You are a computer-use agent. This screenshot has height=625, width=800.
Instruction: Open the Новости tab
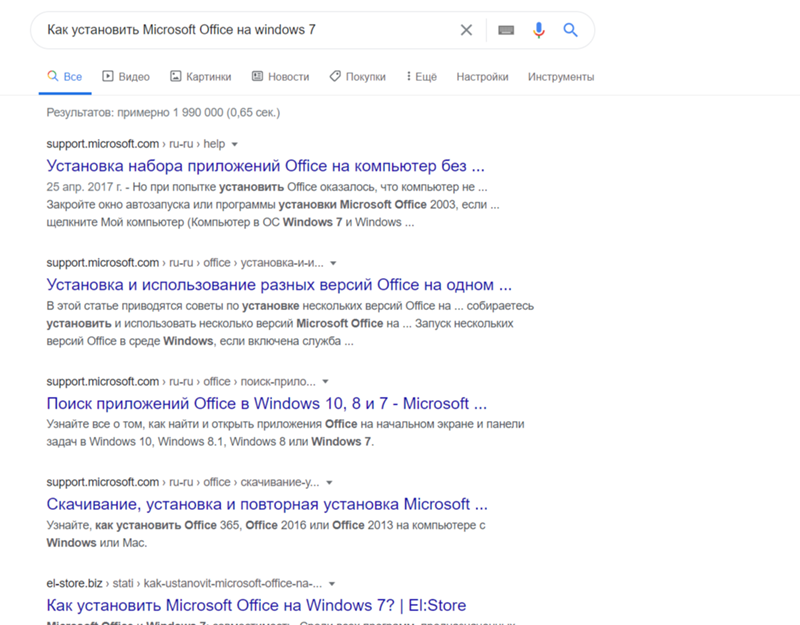[281, 77]
